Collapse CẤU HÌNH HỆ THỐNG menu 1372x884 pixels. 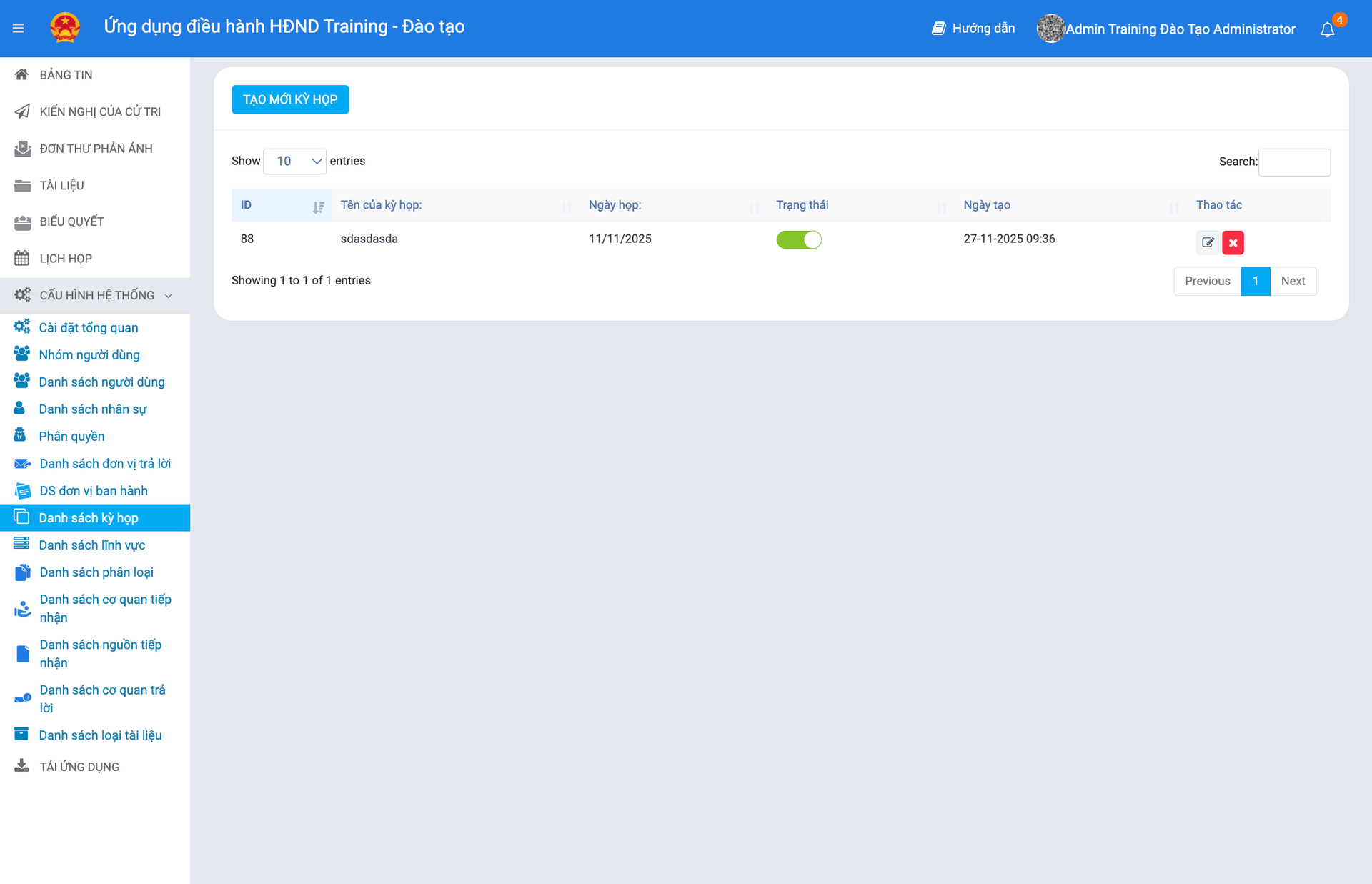tap(95, 295)
